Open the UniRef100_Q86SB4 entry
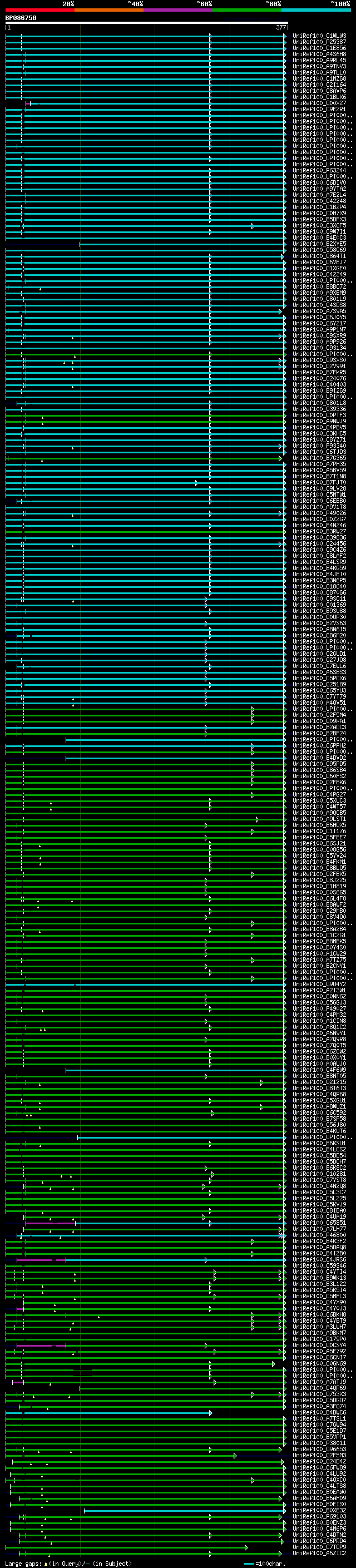 tap(319, 770)
